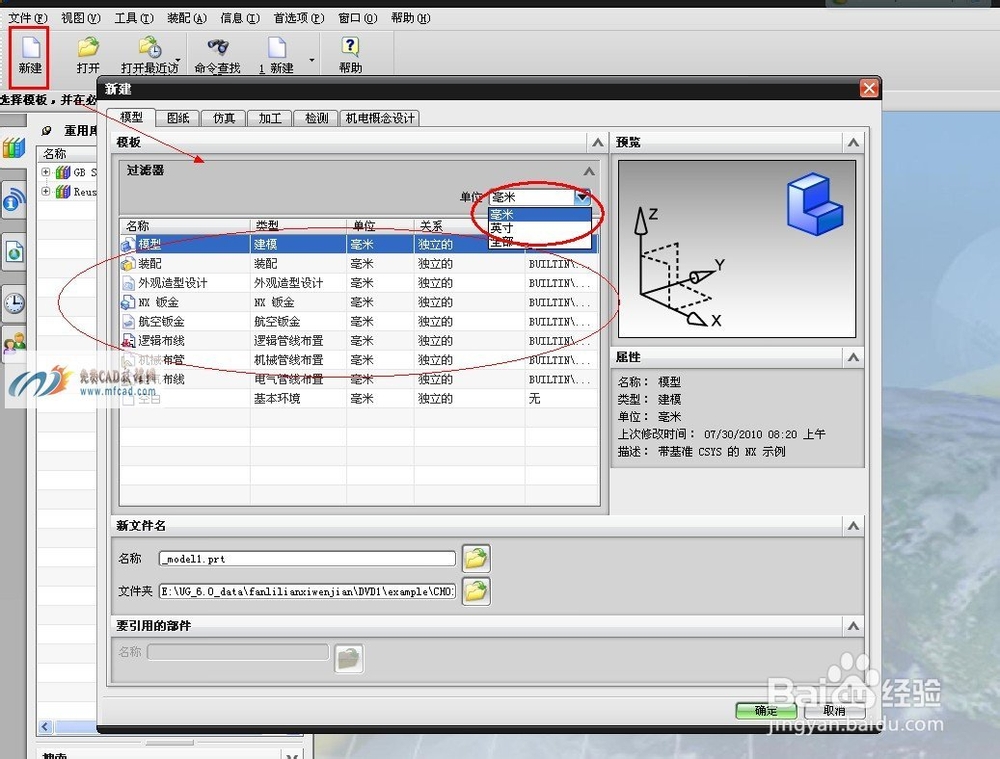The image size is (1000, 759).
Task: Collapse the 属性 properties section
Action: point(855,356)
